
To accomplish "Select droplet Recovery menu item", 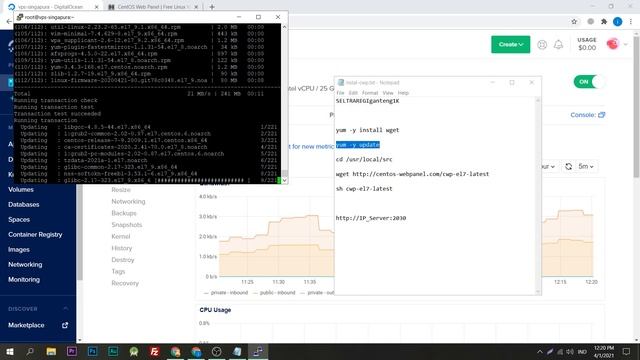I will coord(125,283).
